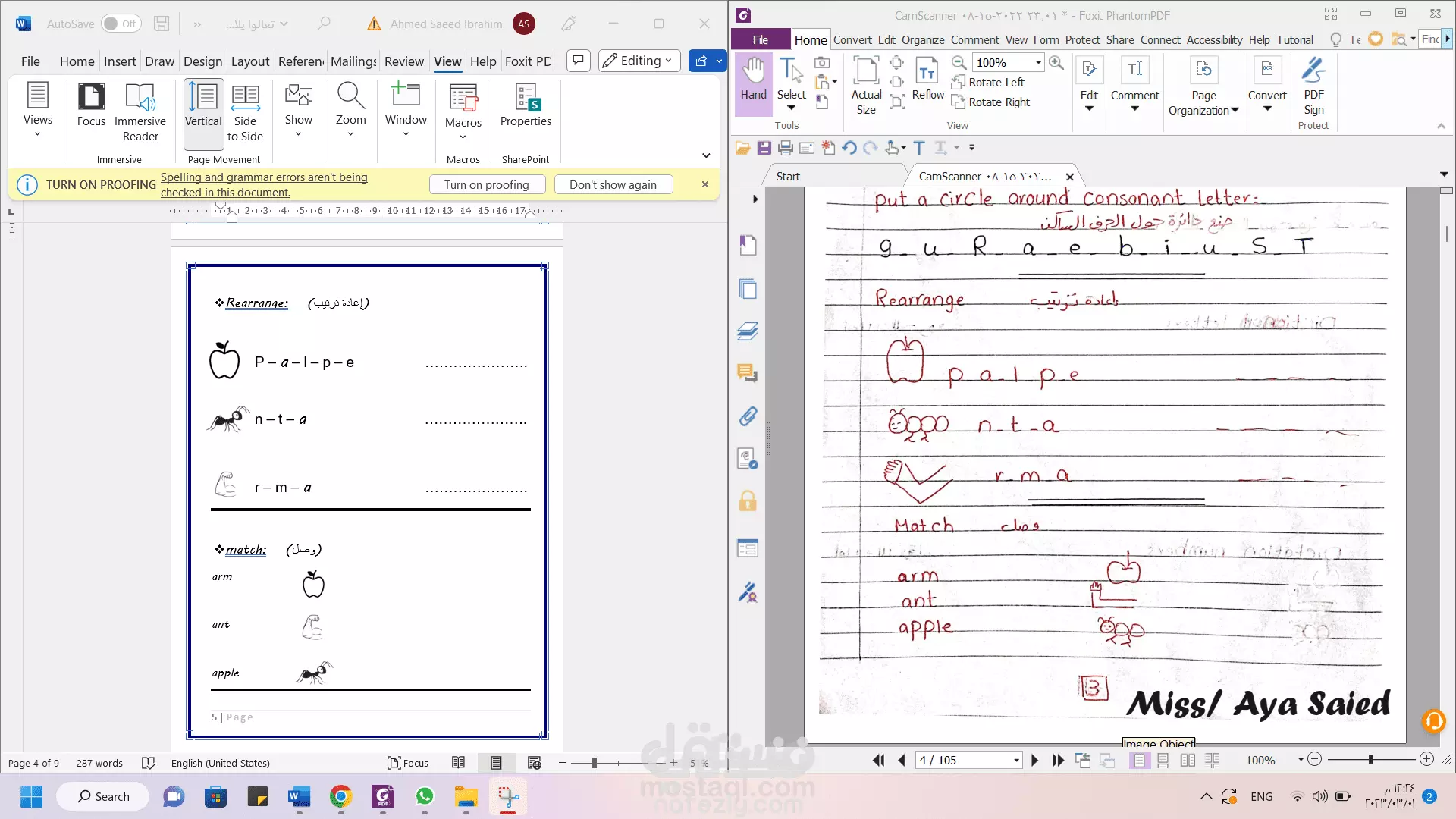Expand the Zoom dropdown in Word ribbon
Image resolution: width=1456 pixels, height=819 pixels.
pyautogui.click(x=350, y=111)
